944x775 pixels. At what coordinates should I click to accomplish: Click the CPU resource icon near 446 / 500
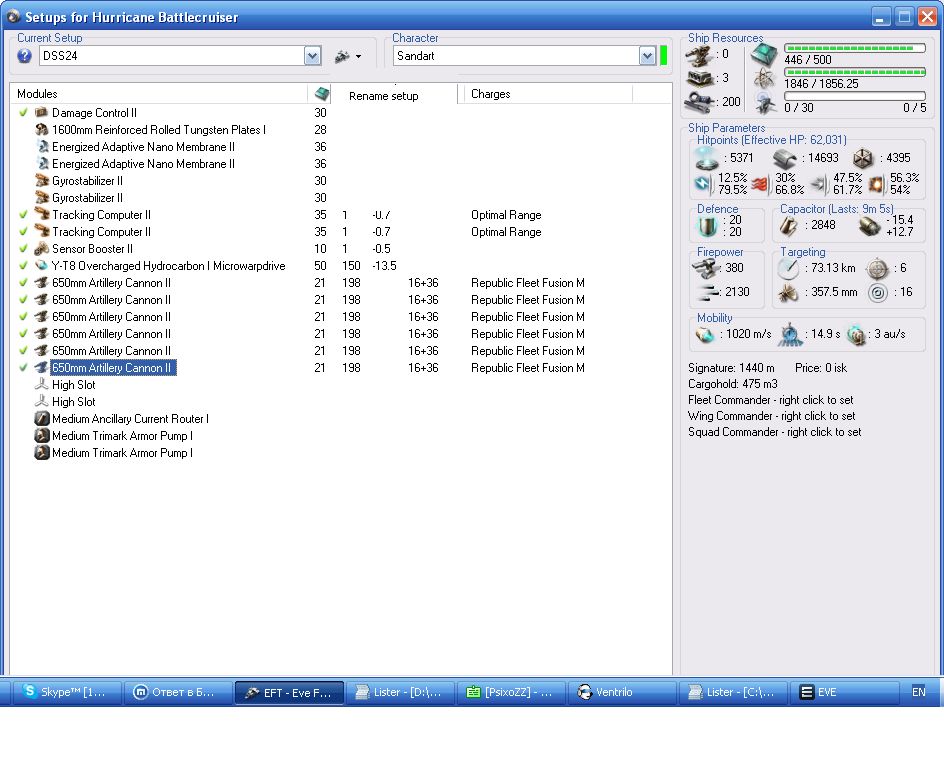pos(765,55)
